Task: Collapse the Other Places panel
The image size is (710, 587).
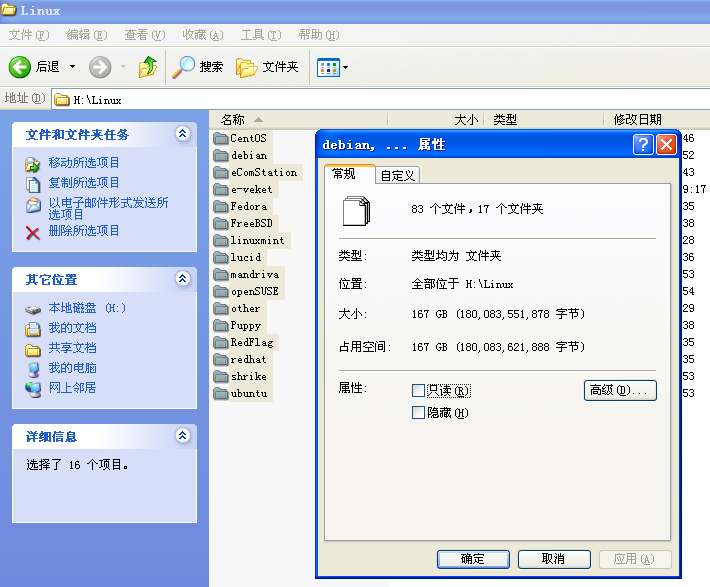Action: (x=182, y=279)
